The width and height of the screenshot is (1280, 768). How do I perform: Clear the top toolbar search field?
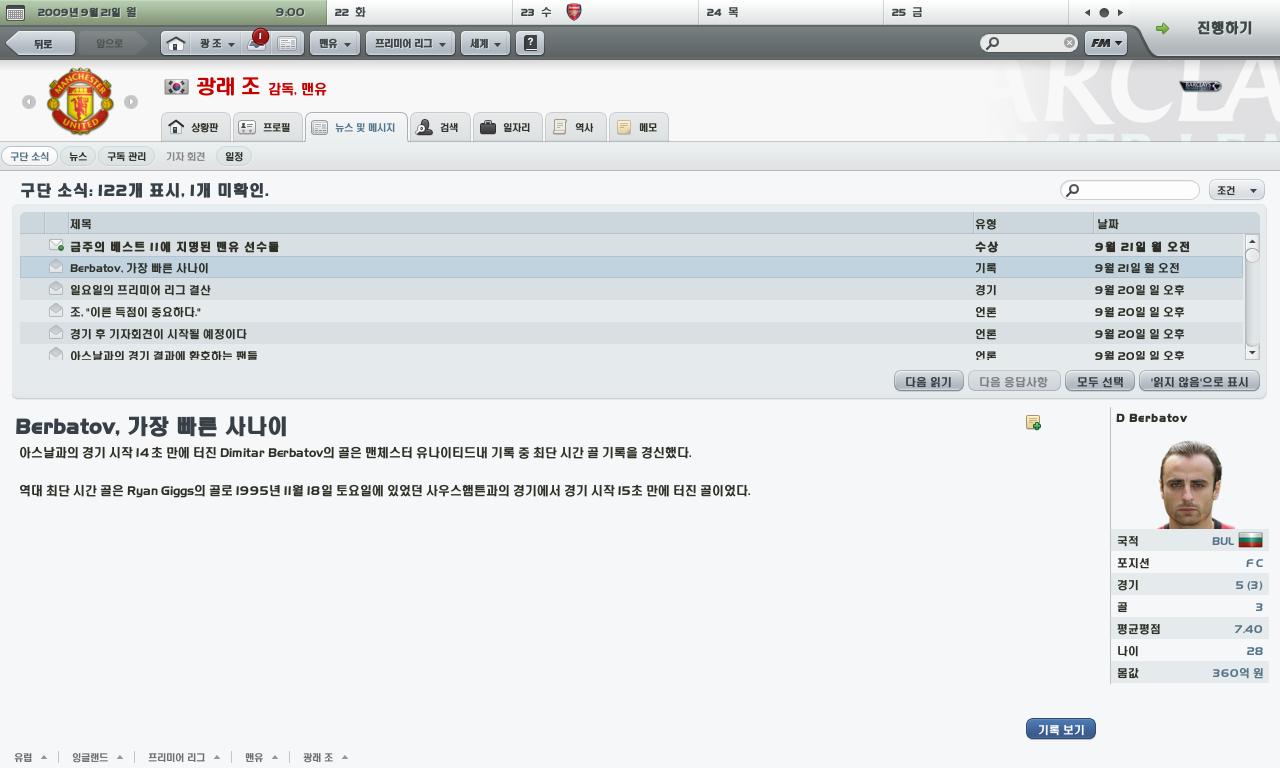1069,43
